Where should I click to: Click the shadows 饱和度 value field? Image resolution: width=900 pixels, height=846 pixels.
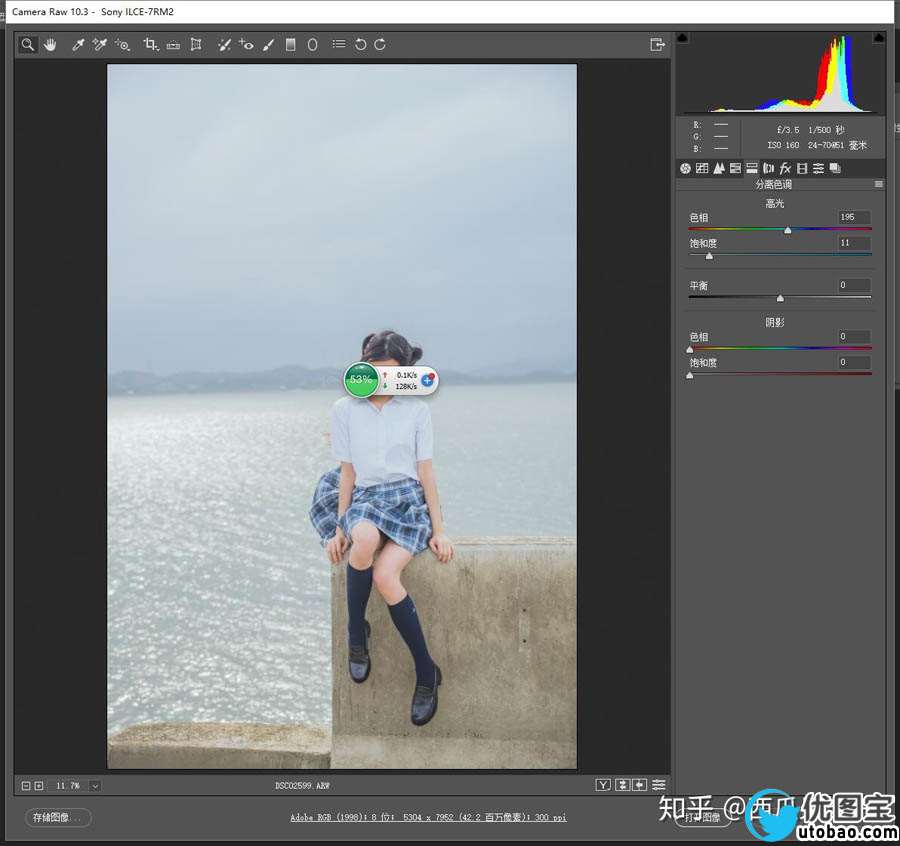pos(854,362)
